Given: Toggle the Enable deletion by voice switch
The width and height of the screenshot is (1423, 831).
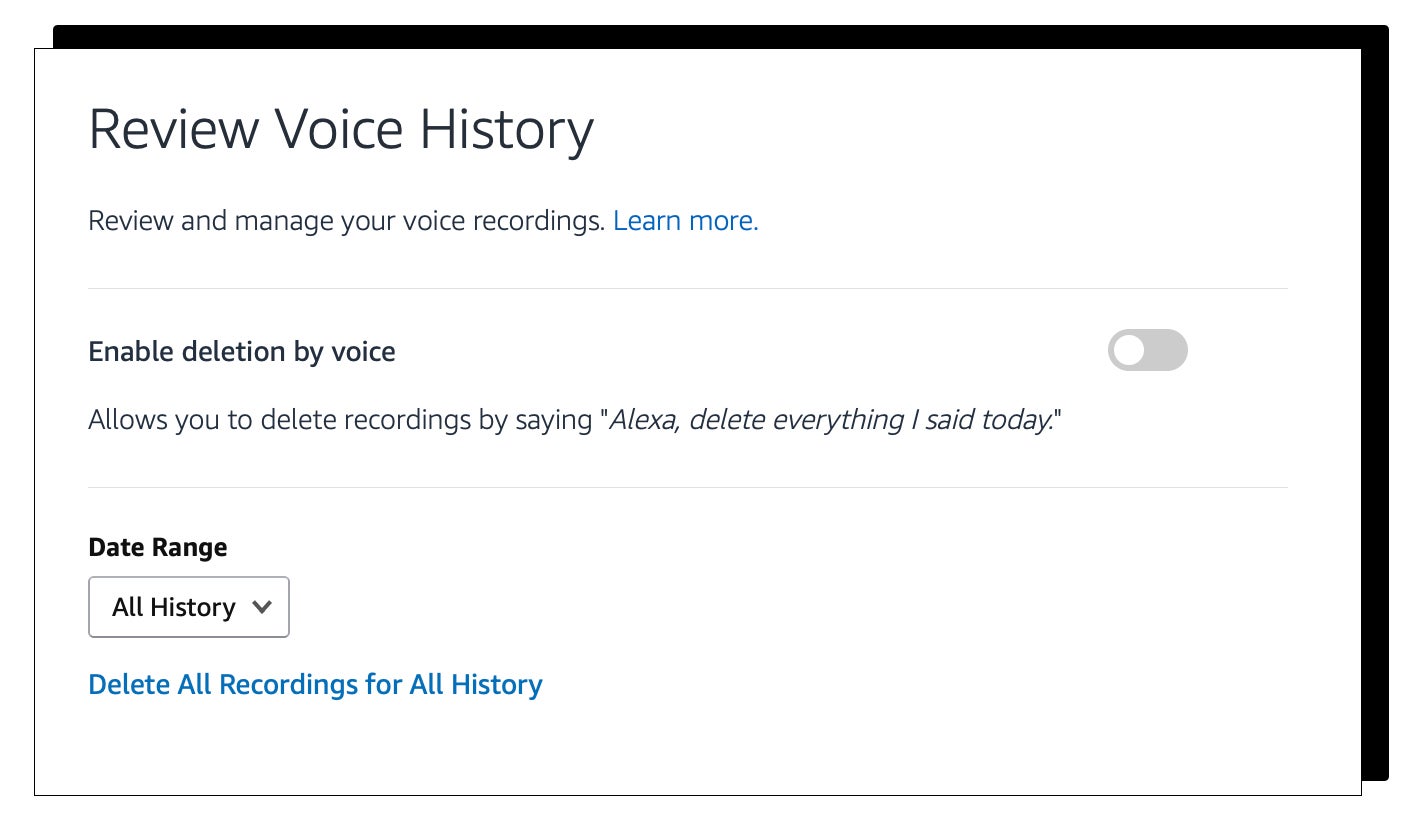Looking at the screenshot, I should coord(1147,350).
